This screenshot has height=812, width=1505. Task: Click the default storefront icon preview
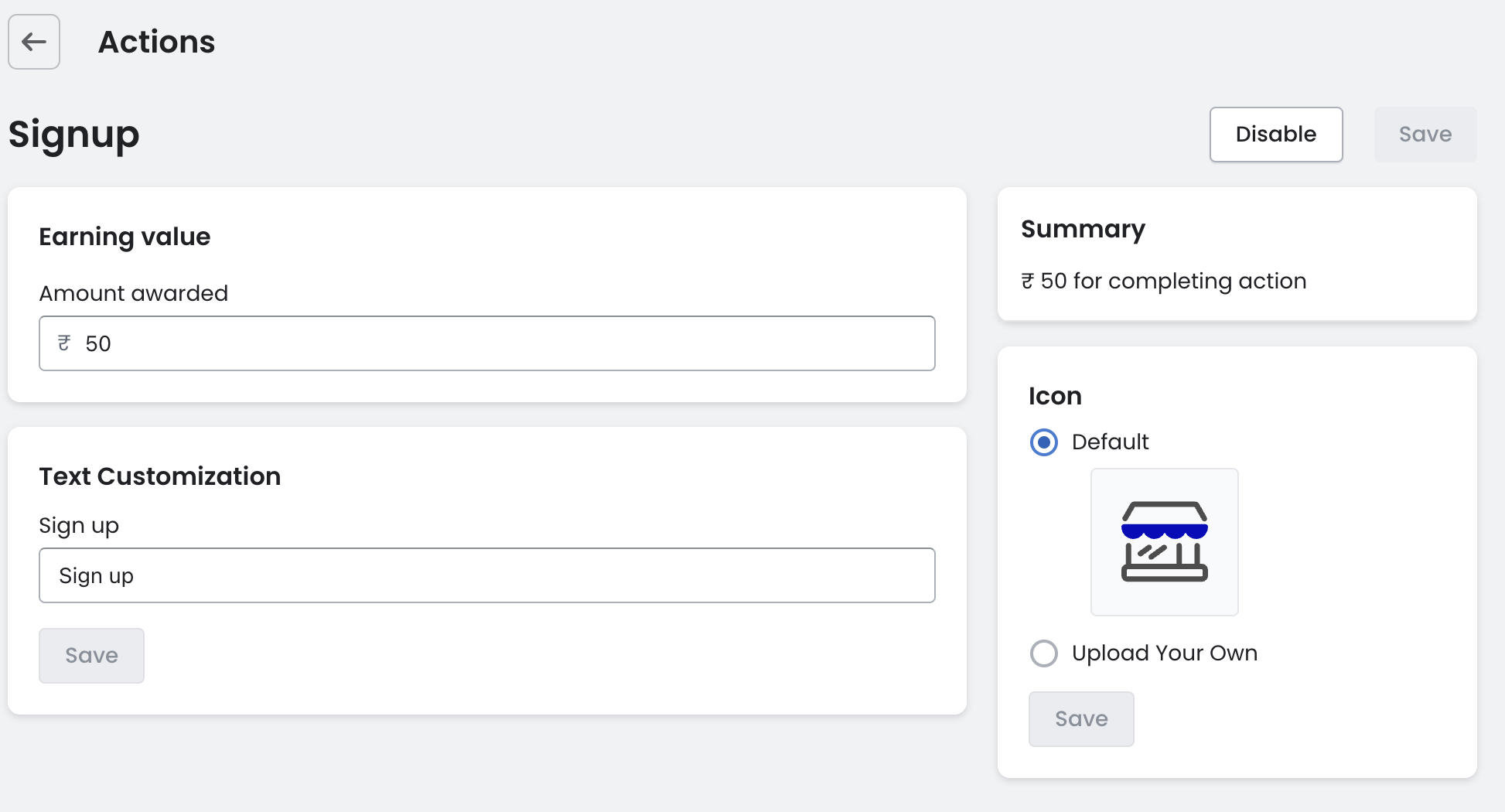coord(1164,541)
